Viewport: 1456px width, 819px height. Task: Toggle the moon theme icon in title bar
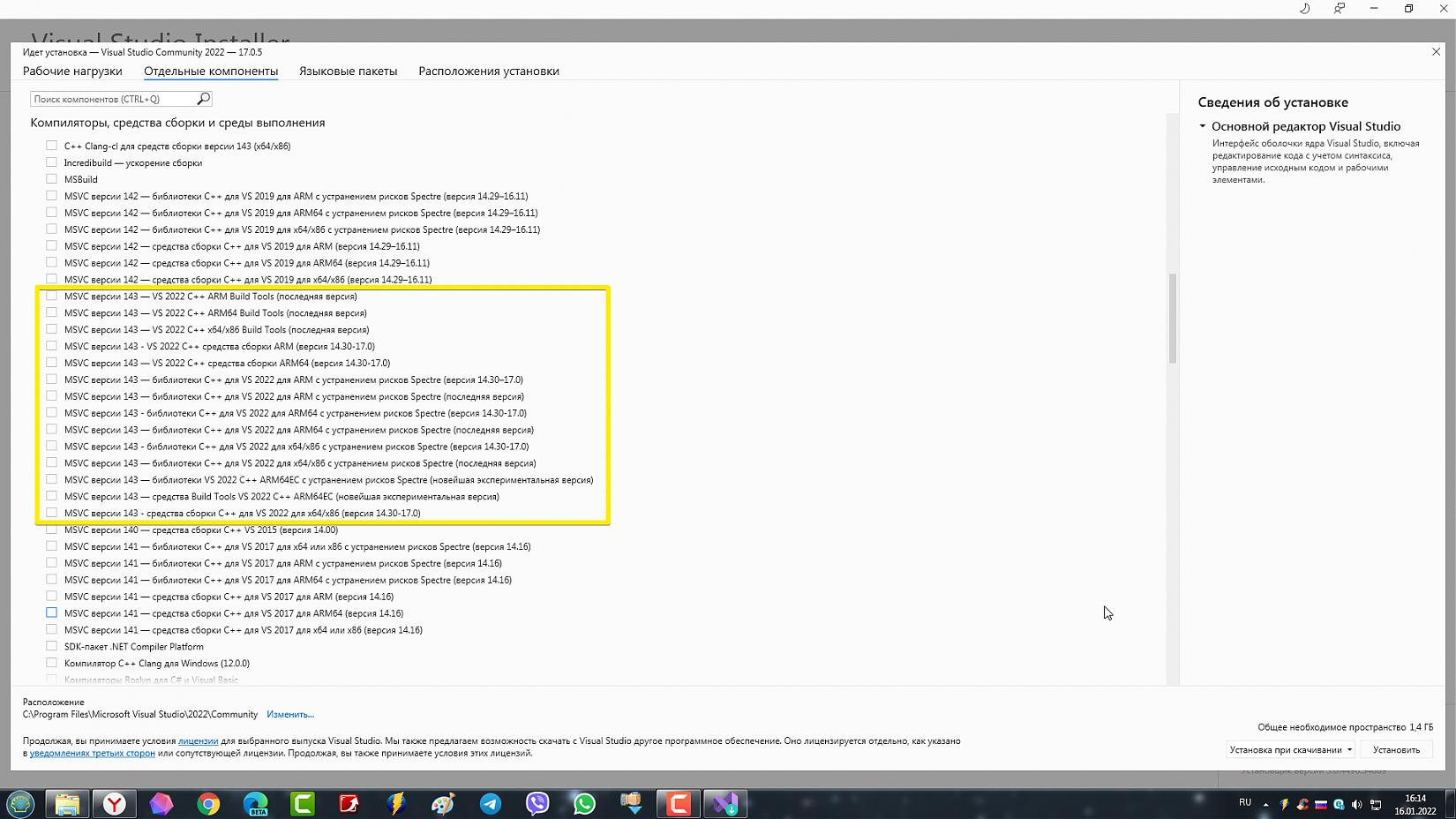1305,9
